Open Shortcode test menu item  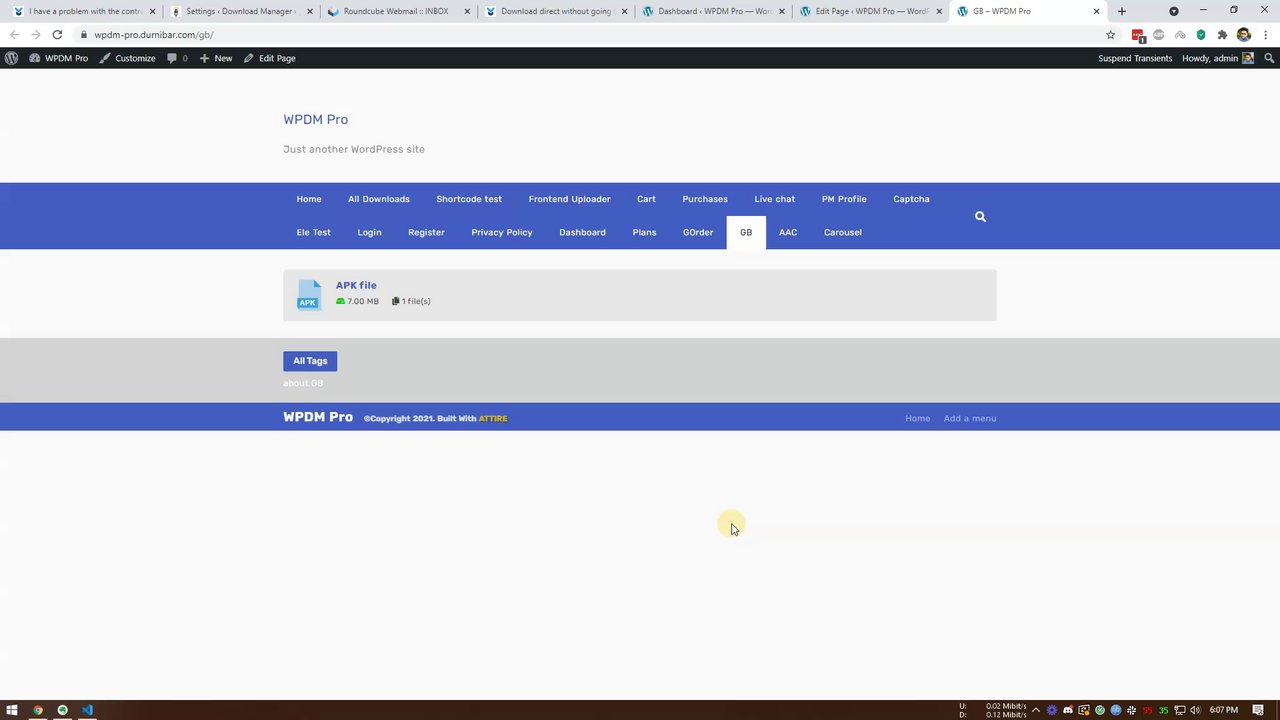click(469, 199)
